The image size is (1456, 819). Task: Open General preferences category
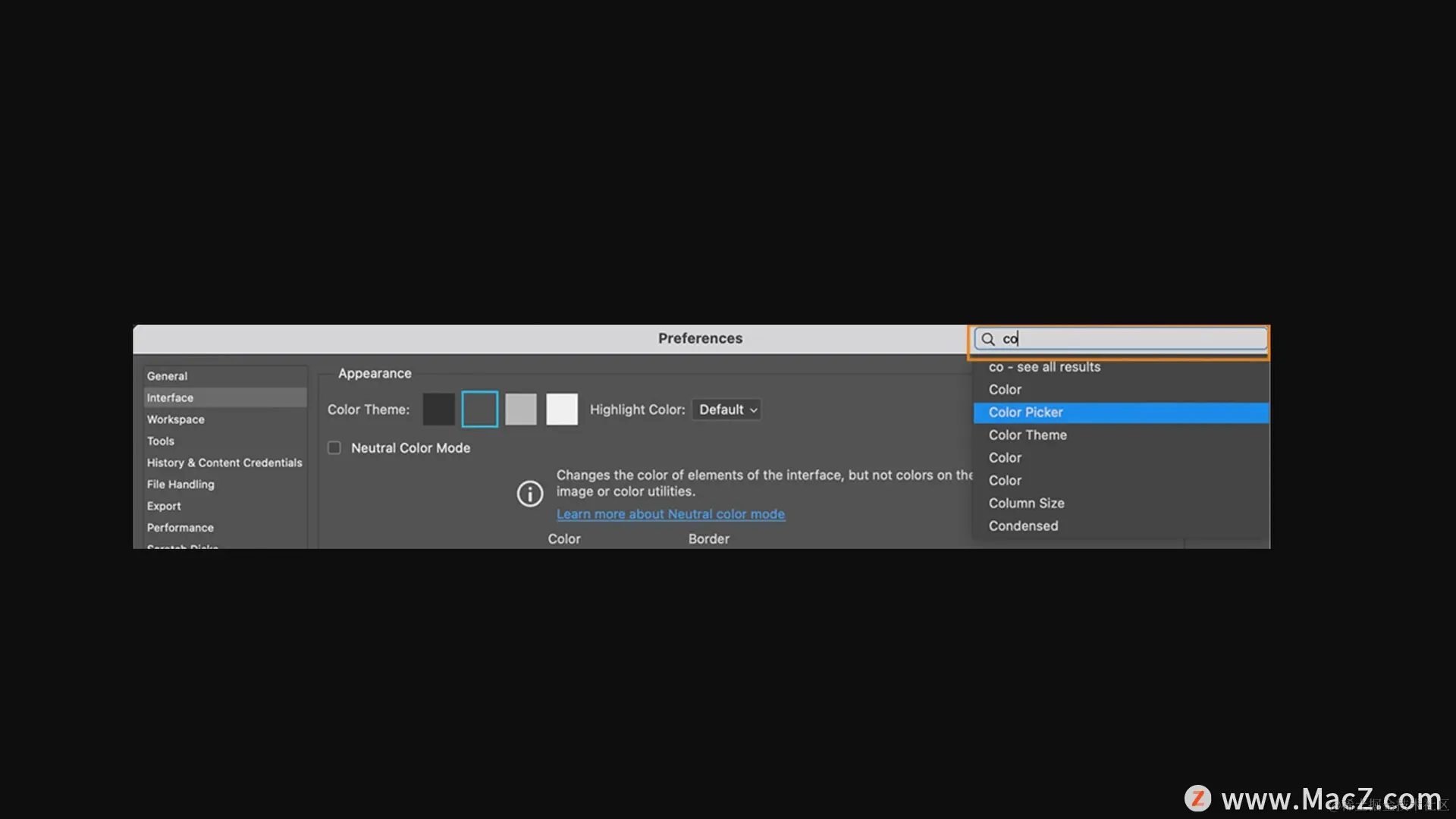167,376
